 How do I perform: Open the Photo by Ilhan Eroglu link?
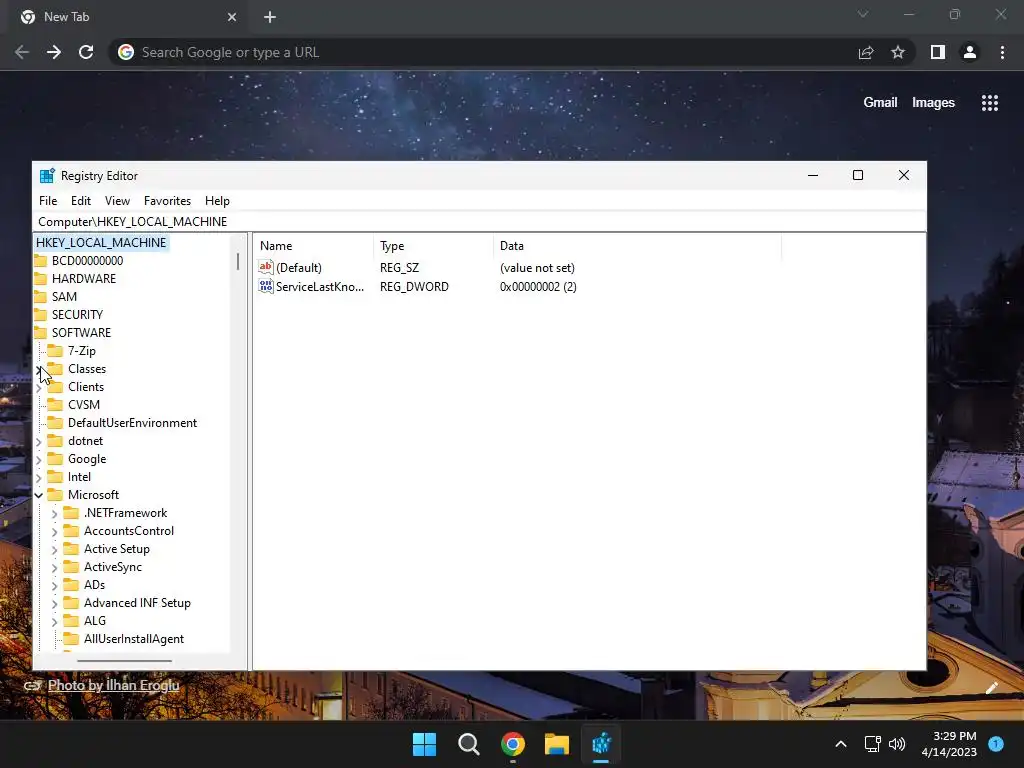pos(113,685)
